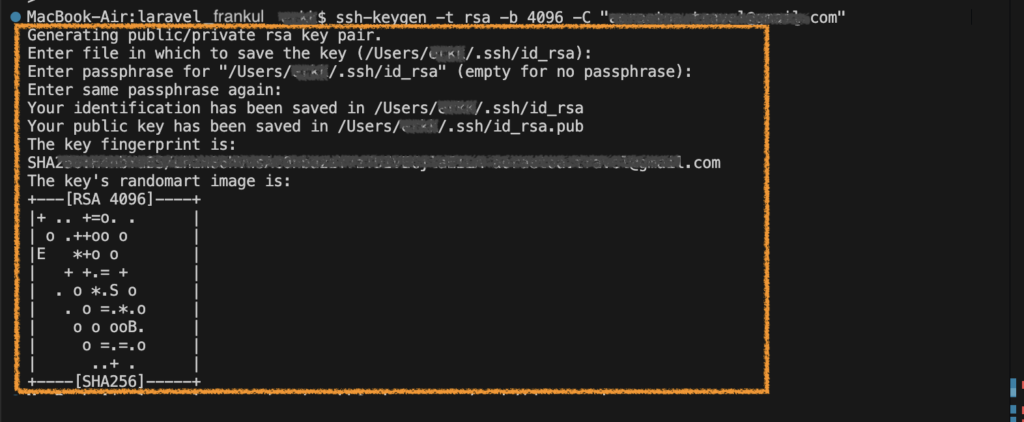The image size is (1024, 422).
Task: Click the [RSA 4096] randomart header
Action: [x=110, y=199]
